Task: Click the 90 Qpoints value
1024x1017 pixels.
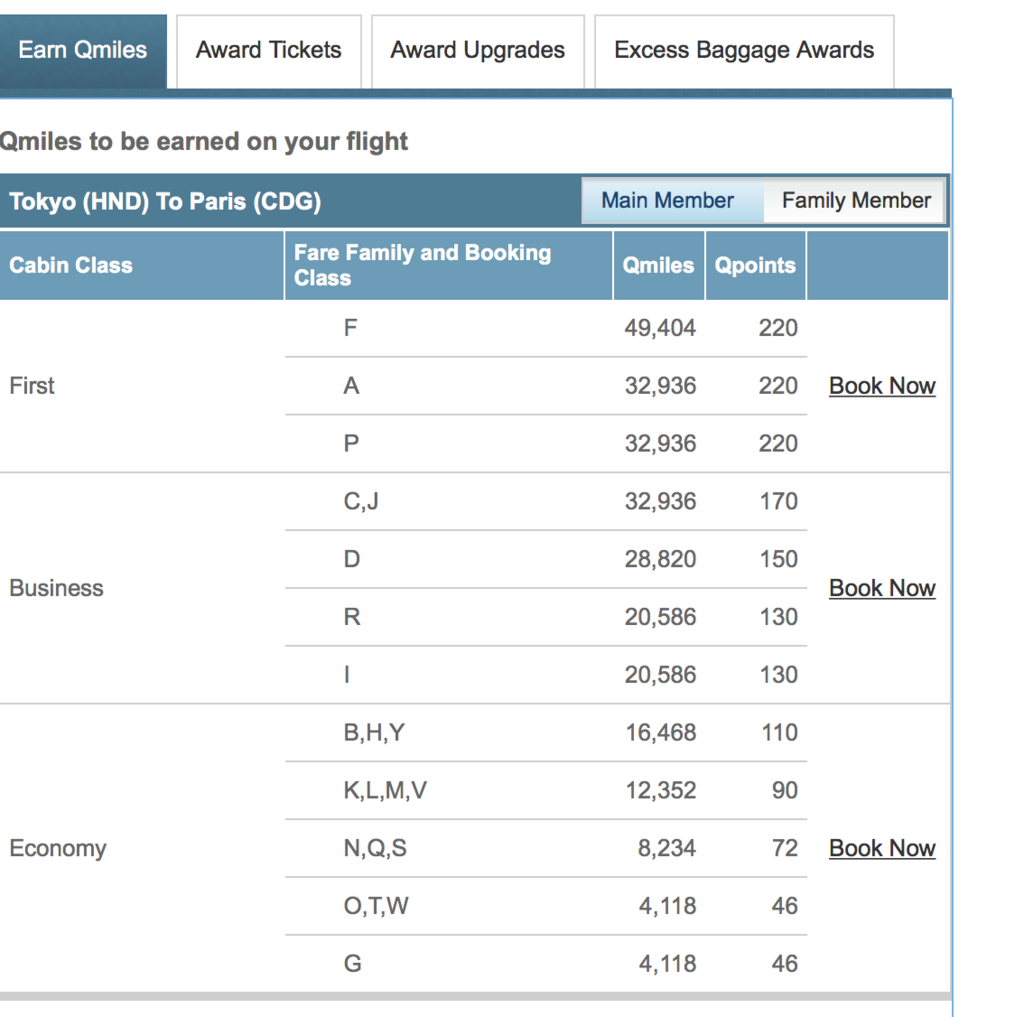Action: [x=784, y=790]
